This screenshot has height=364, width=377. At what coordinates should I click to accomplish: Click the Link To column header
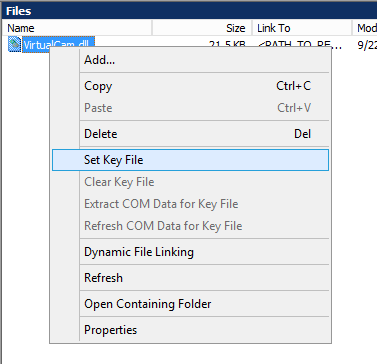(302, 28)
